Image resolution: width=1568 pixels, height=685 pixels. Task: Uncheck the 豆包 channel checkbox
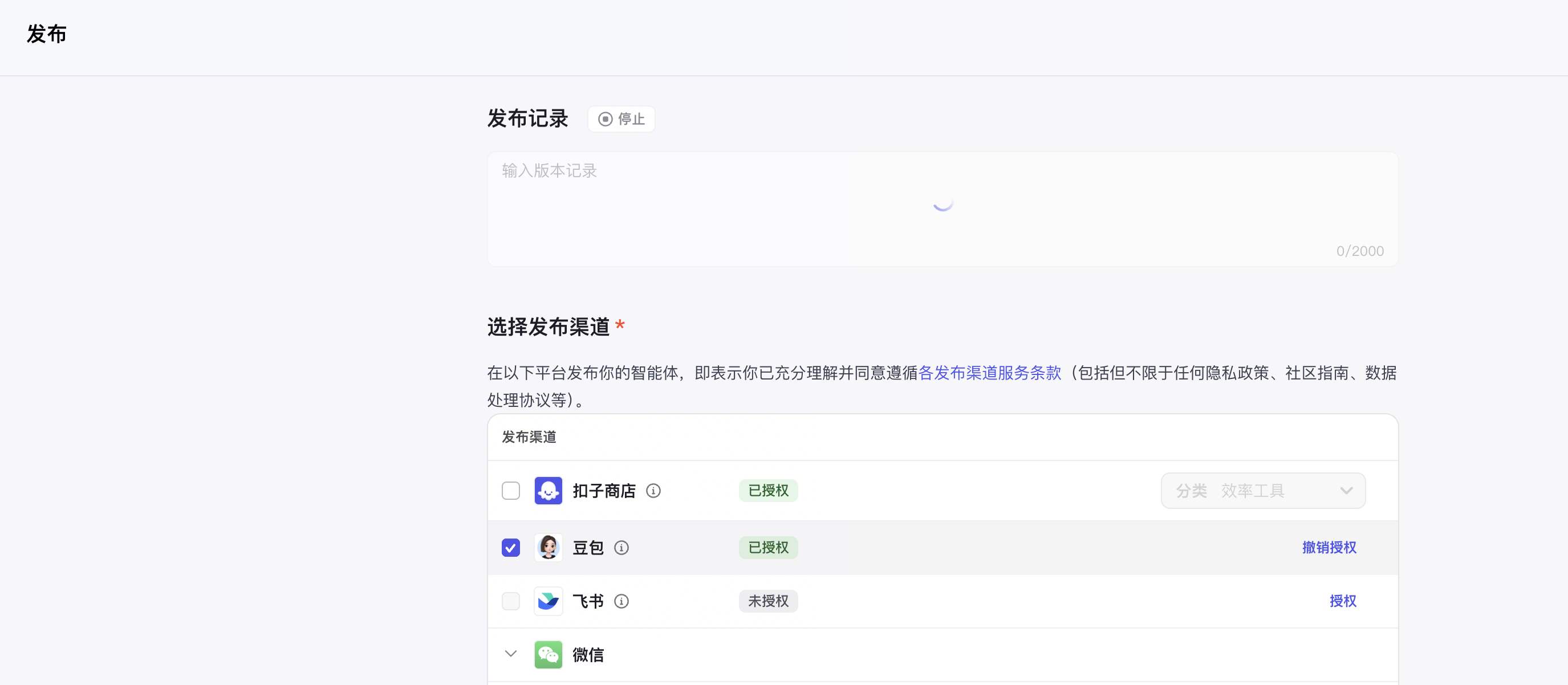(511, 548)
